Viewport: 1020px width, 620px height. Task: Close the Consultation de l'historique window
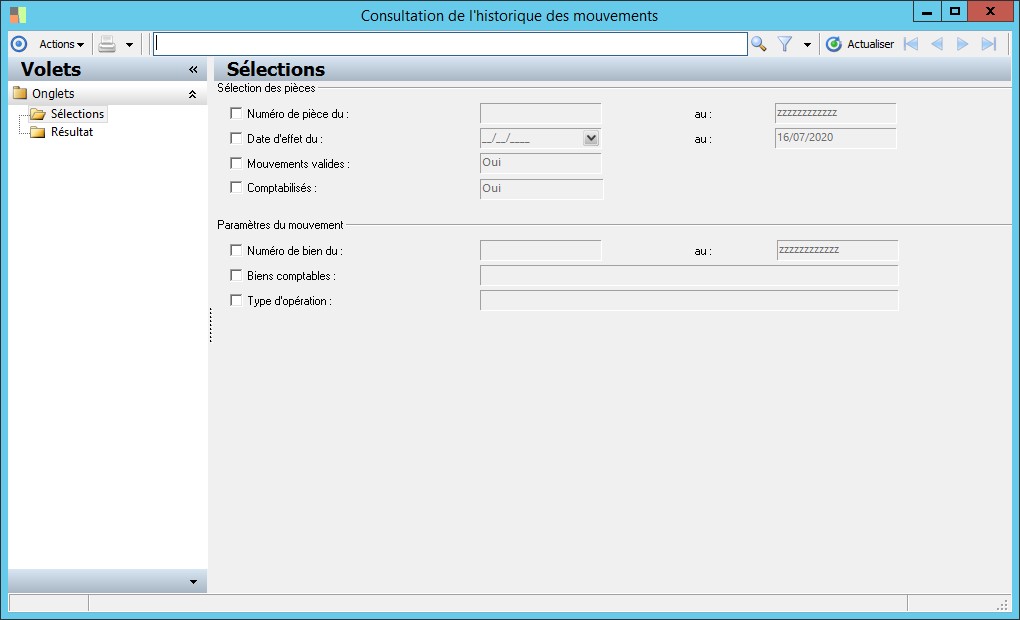[x=990, y=12]
